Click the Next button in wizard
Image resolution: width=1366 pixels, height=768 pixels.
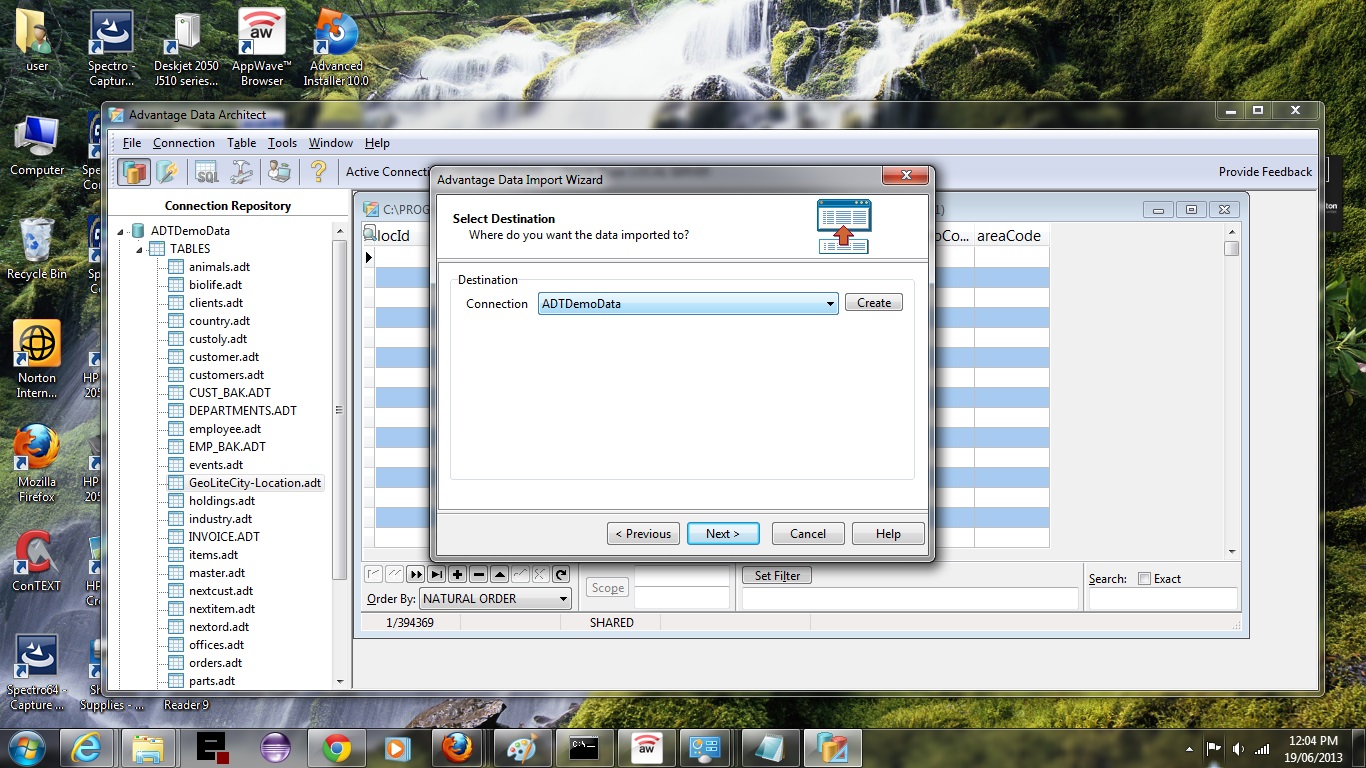723,534
